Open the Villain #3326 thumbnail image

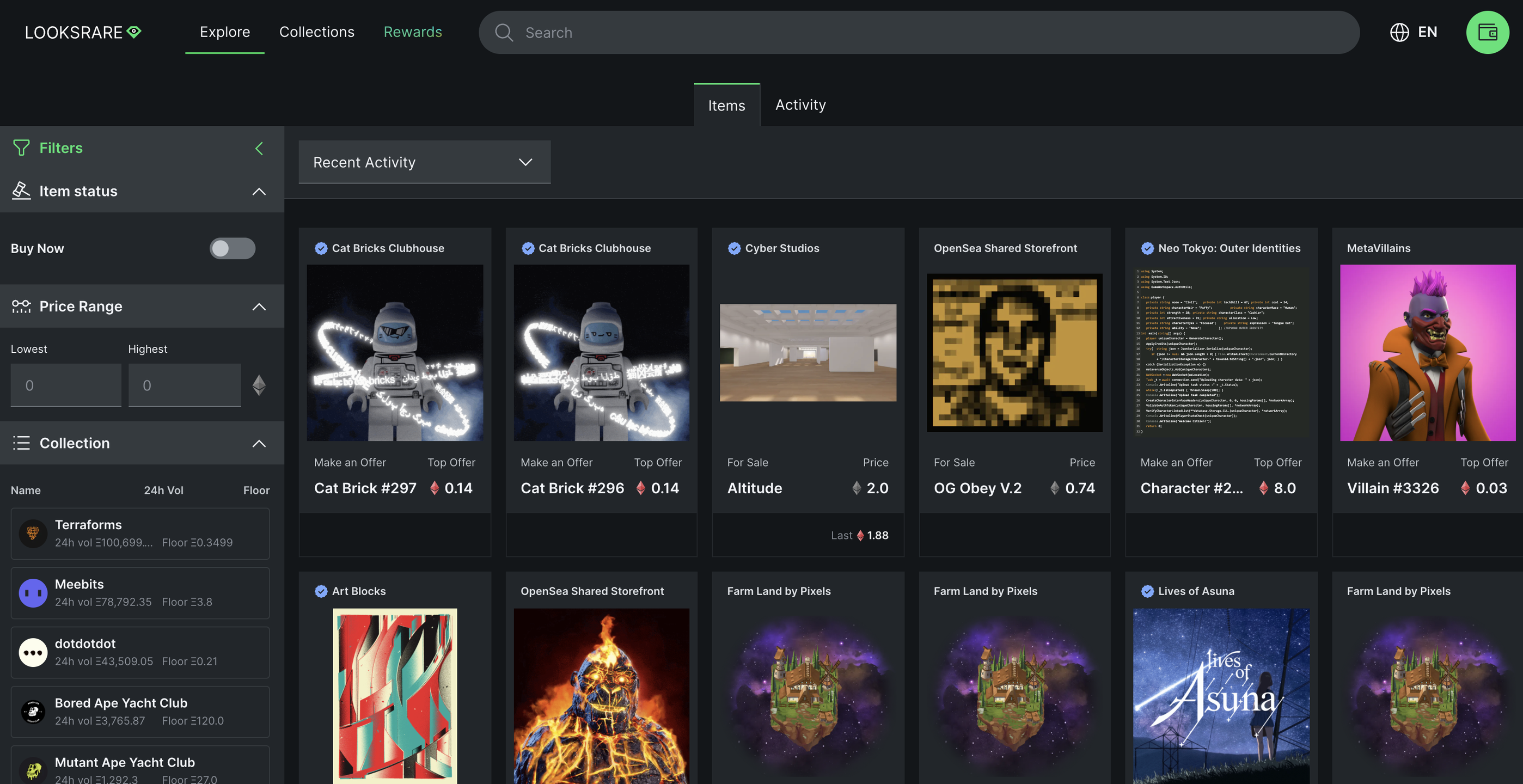[x=1427, y=353]
